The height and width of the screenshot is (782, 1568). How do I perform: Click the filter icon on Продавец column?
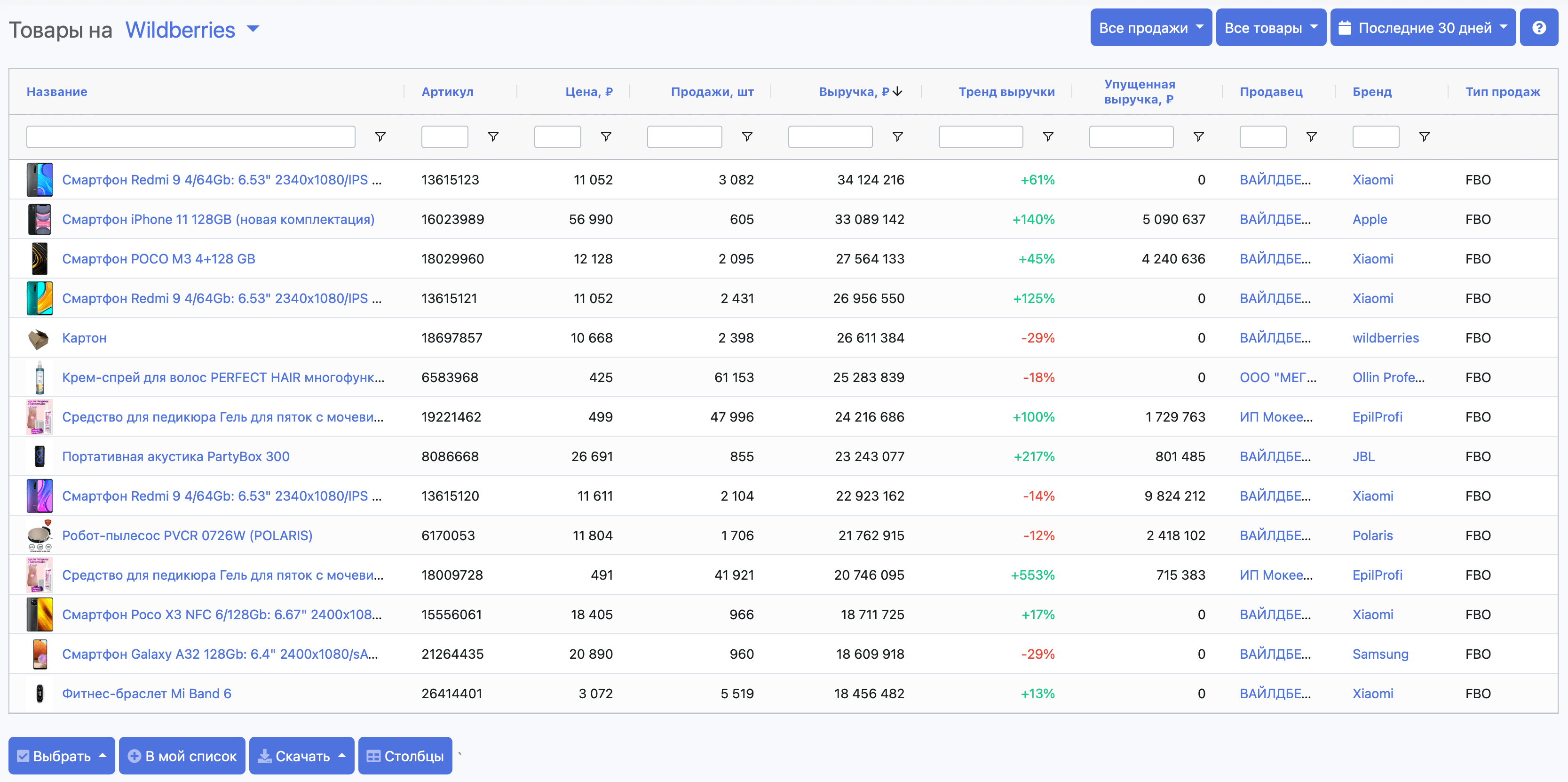pos(1312,136)
